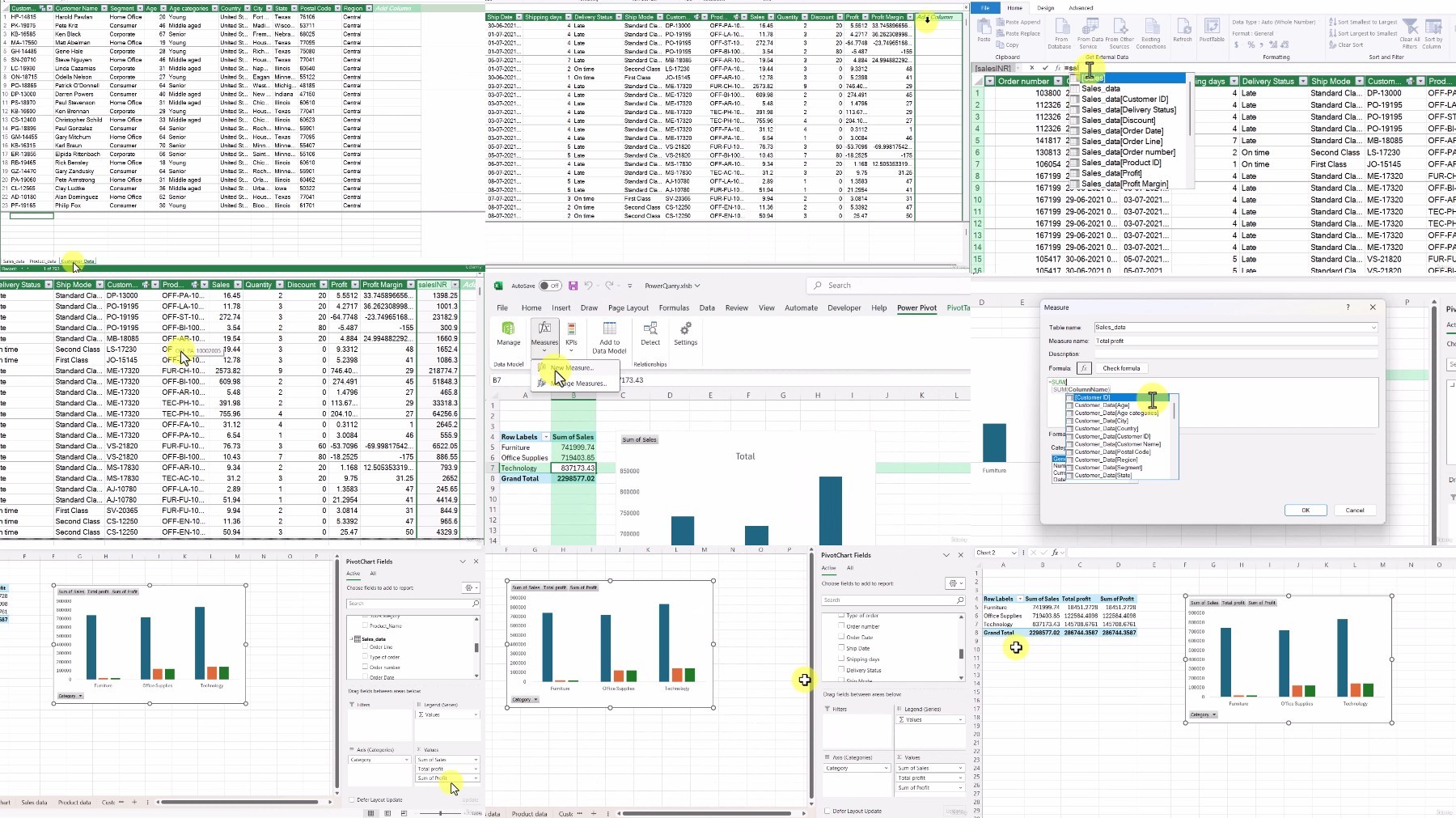Click the Sort by Column icon
Image resolution: width=1456 pixels, height=818 pixels.
1433,28
